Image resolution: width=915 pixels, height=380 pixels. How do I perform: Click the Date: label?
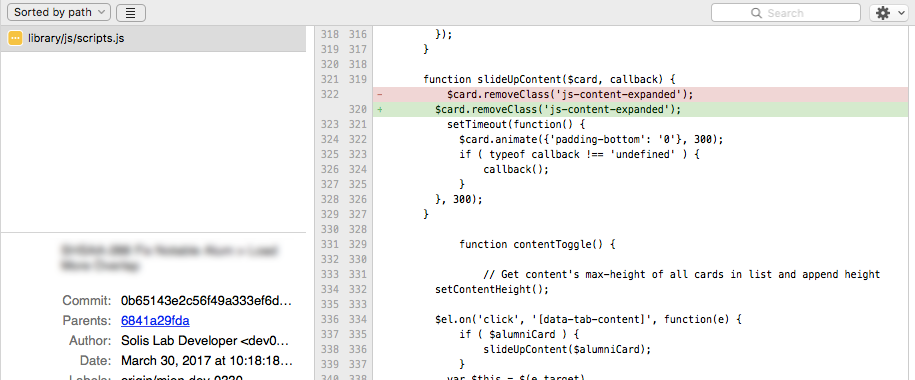pyautogui.click(x=96, y=360)
